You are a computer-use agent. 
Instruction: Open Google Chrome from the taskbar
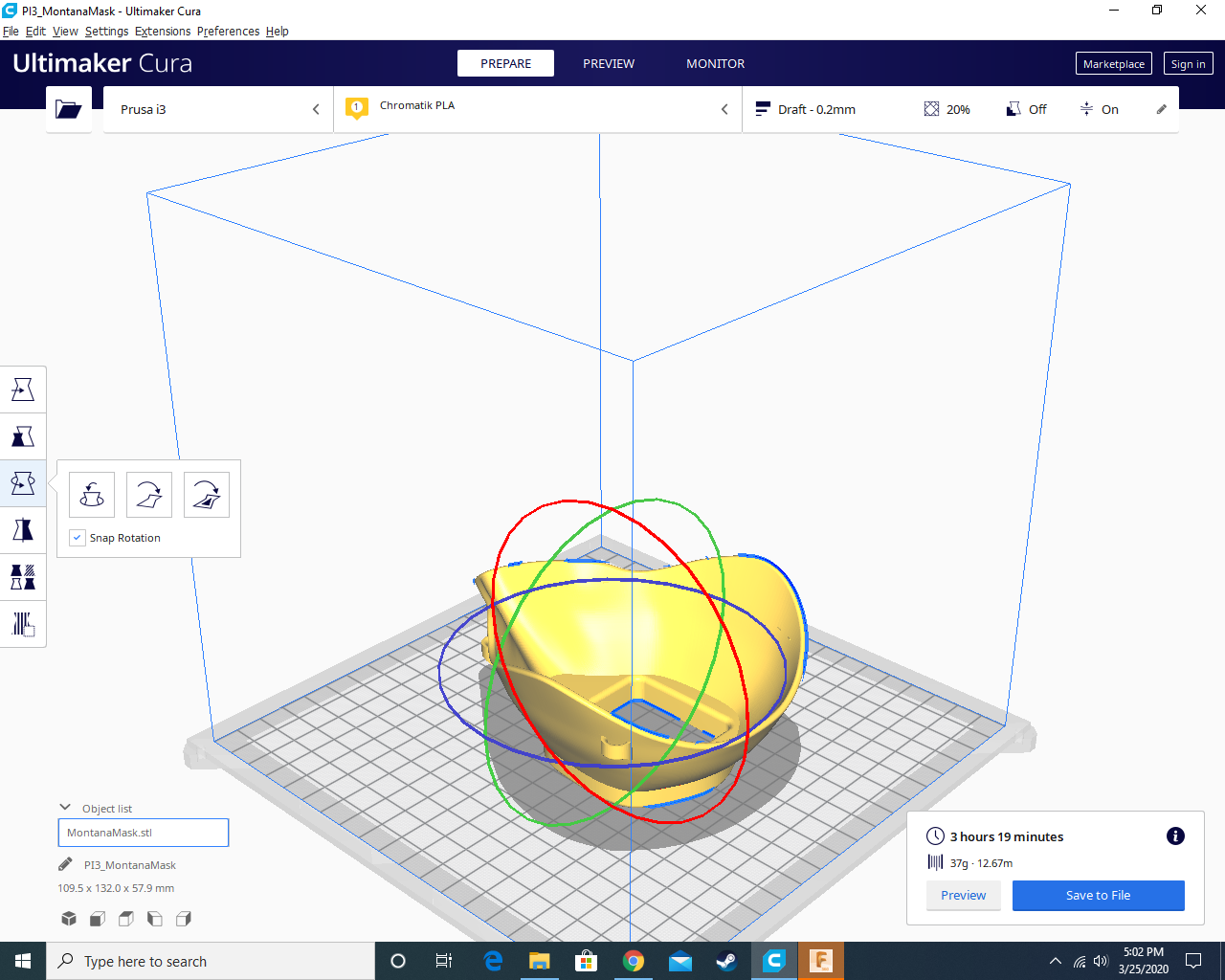pos(634,961)
